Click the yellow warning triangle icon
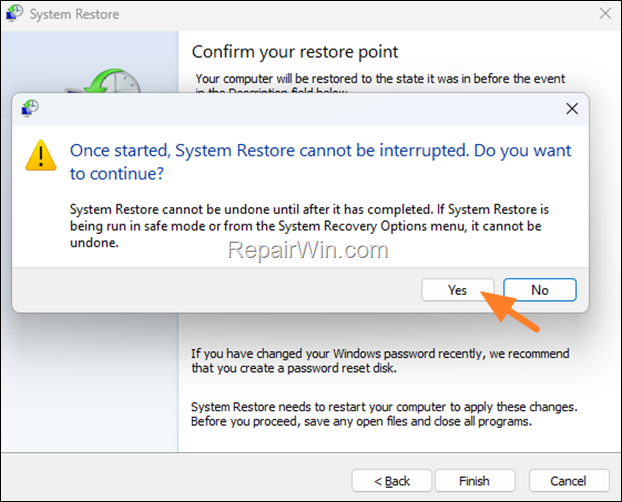 [x=40, y=155]
